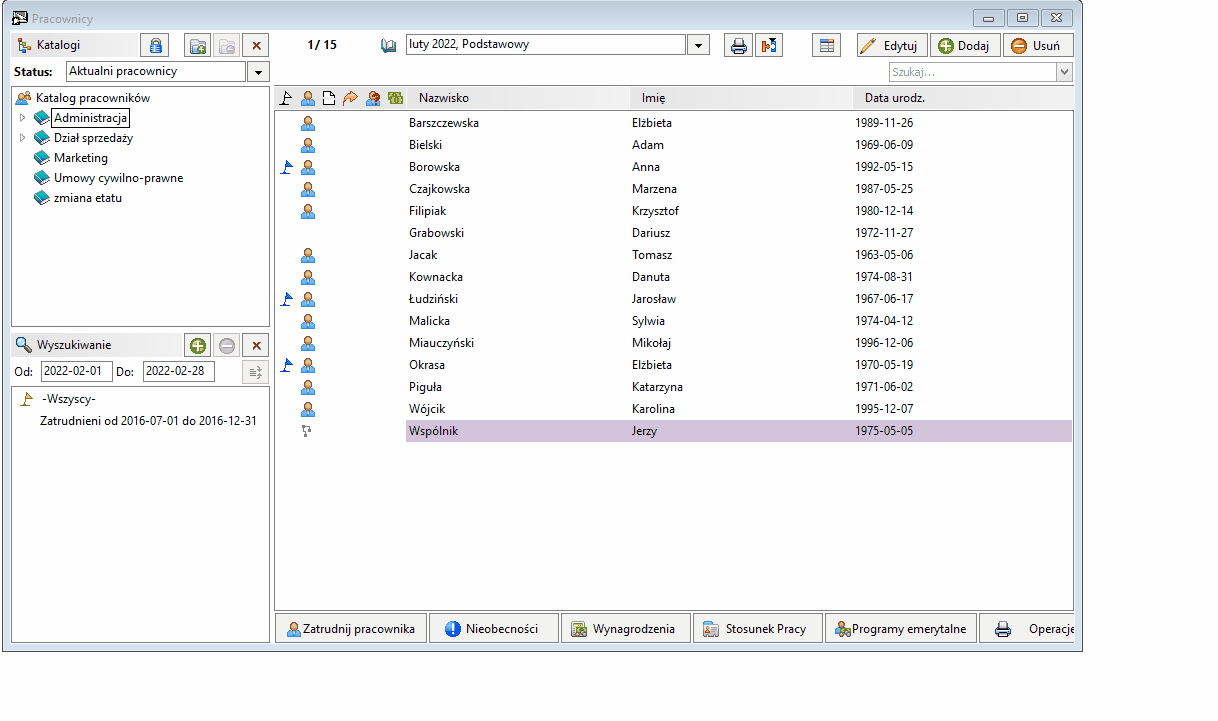Click the green plus add search button
The image size is (1218, 721).
pyautogui.click(x=198, y=345)
